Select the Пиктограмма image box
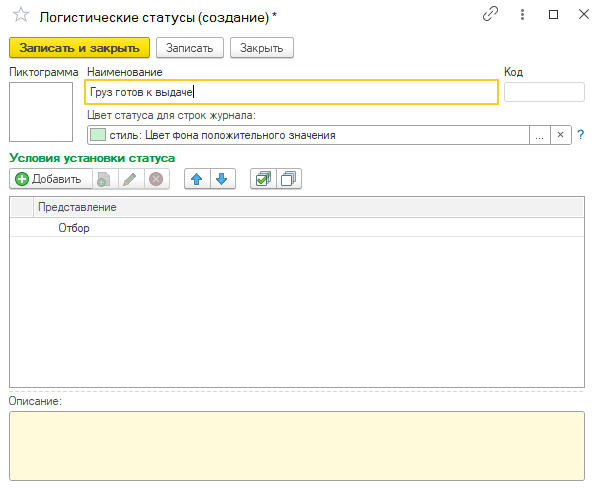The width and height of the screenshot is (593, 492). click(41, 112)
